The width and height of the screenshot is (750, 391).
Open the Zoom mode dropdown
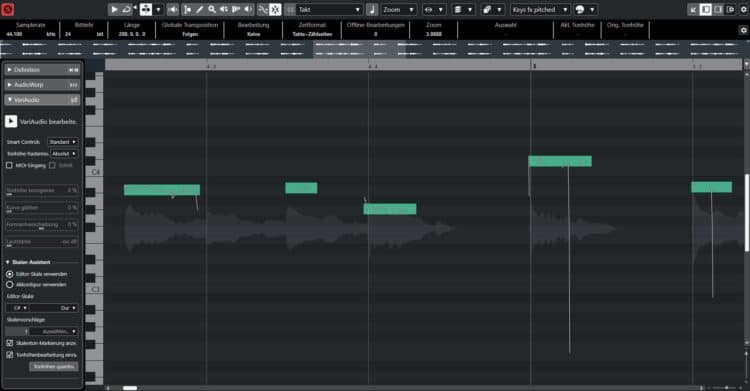click(398, 10)
